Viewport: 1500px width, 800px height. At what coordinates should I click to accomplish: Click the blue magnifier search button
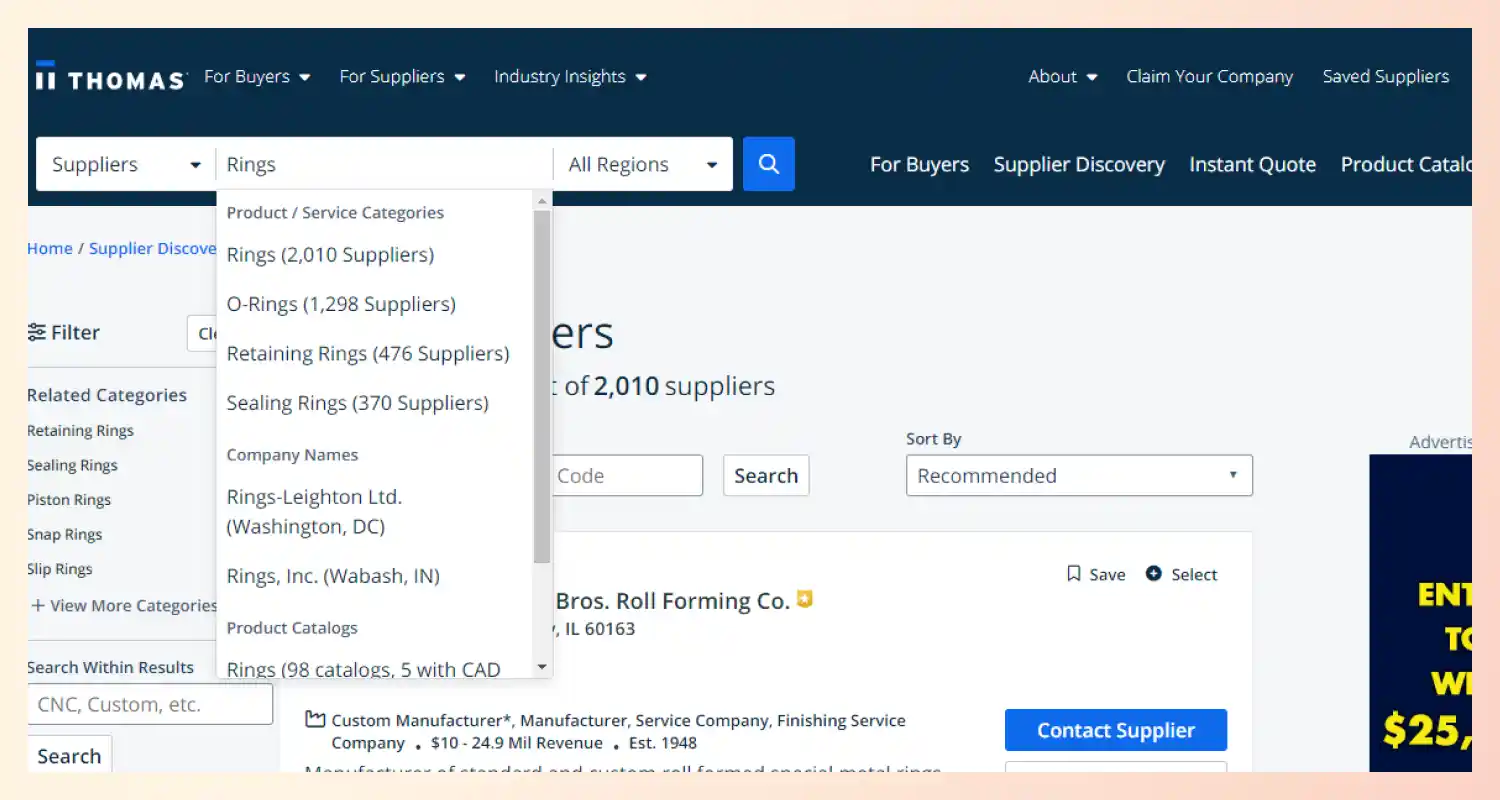[x=768, y=164]
